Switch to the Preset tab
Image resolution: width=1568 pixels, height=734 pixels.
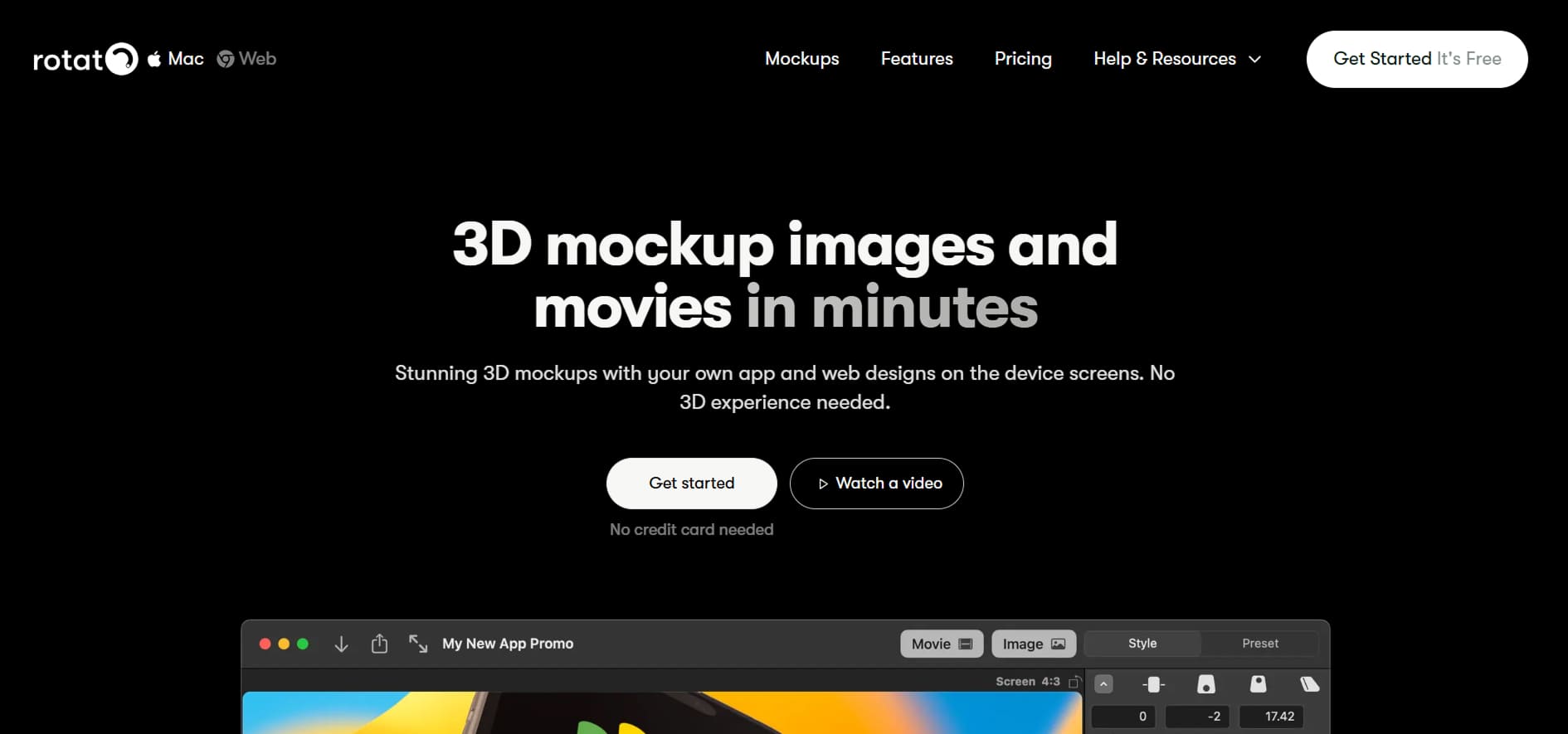[x=1259, y=644]
